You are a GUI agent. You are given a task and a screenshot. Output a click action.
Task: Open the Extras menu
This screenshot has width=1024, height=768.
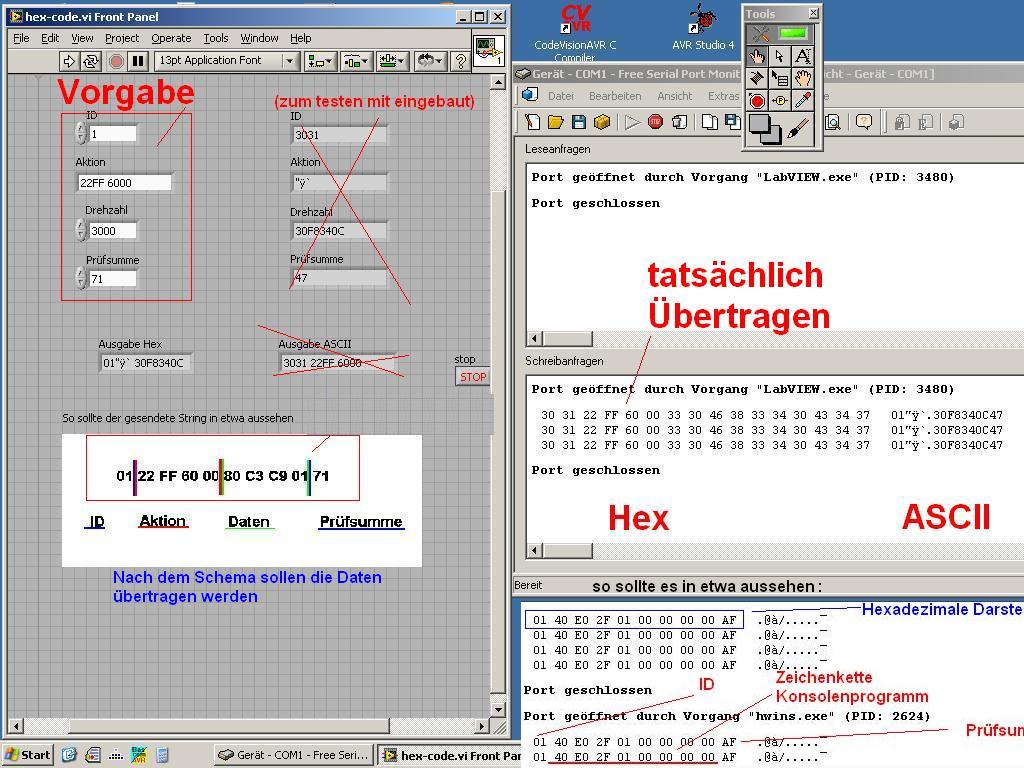tap(724, 96)
